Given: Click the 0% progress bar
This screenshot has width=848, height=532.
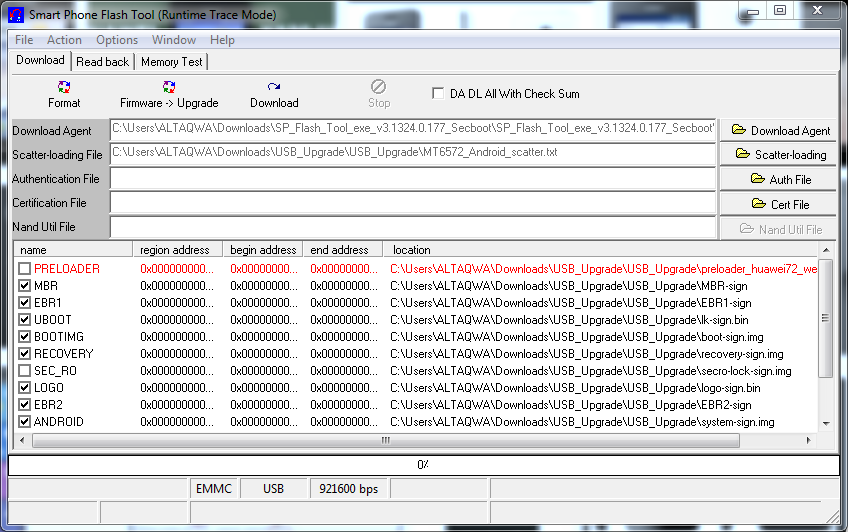Looking at the screenshot, I should (423, 465).
